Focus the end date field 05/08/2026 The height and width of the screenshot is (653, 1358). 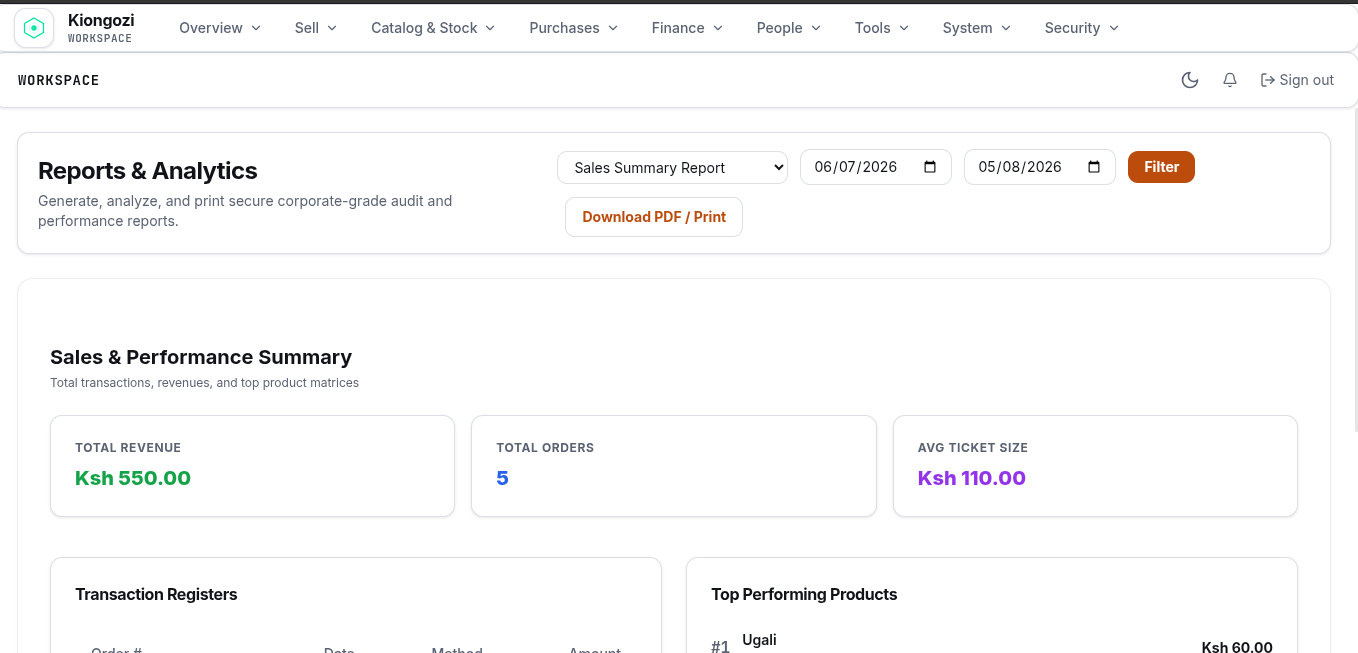(1040, 167)
